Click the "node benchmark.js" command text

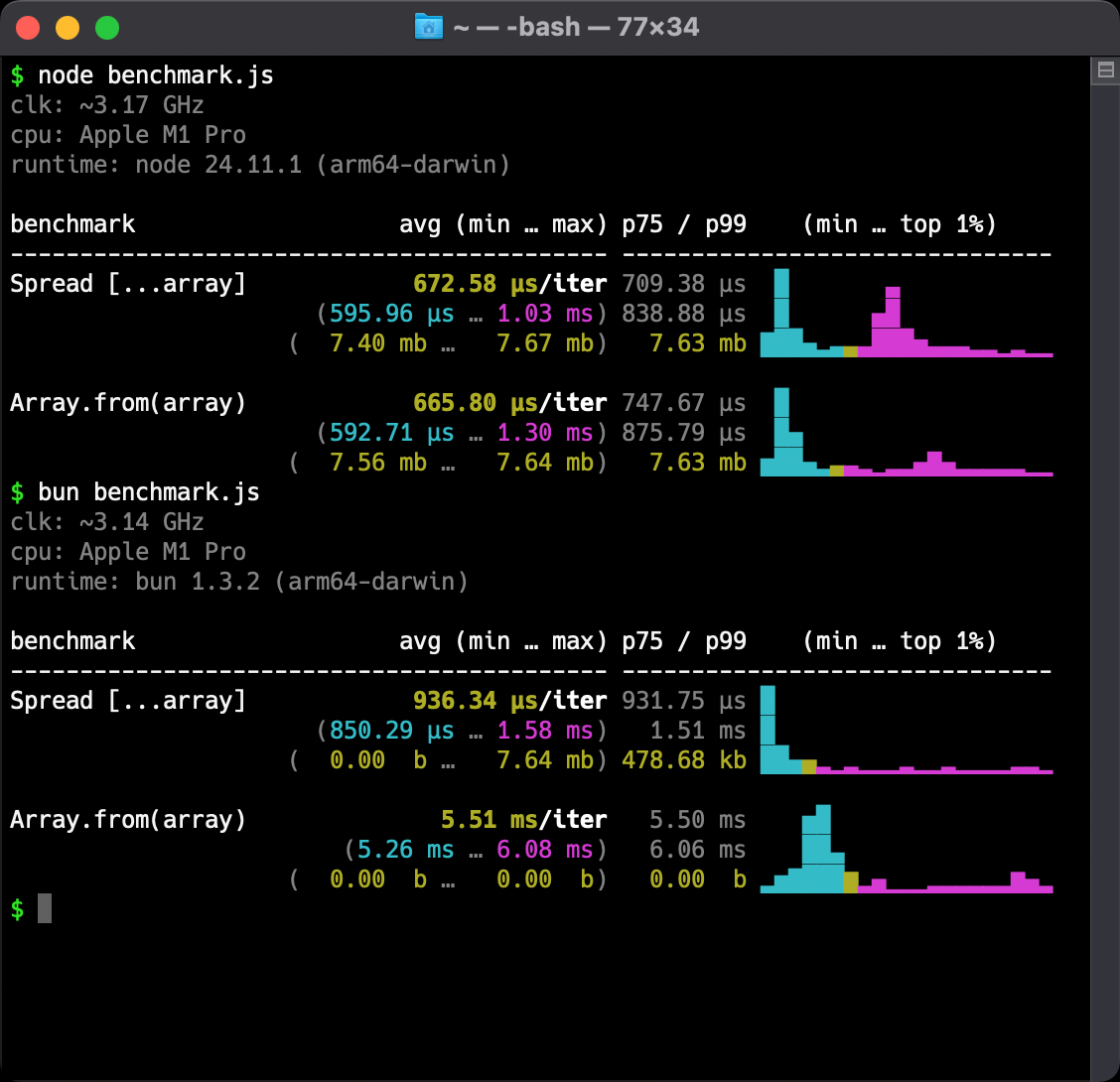pyautogui.click(x=155, y=75)
